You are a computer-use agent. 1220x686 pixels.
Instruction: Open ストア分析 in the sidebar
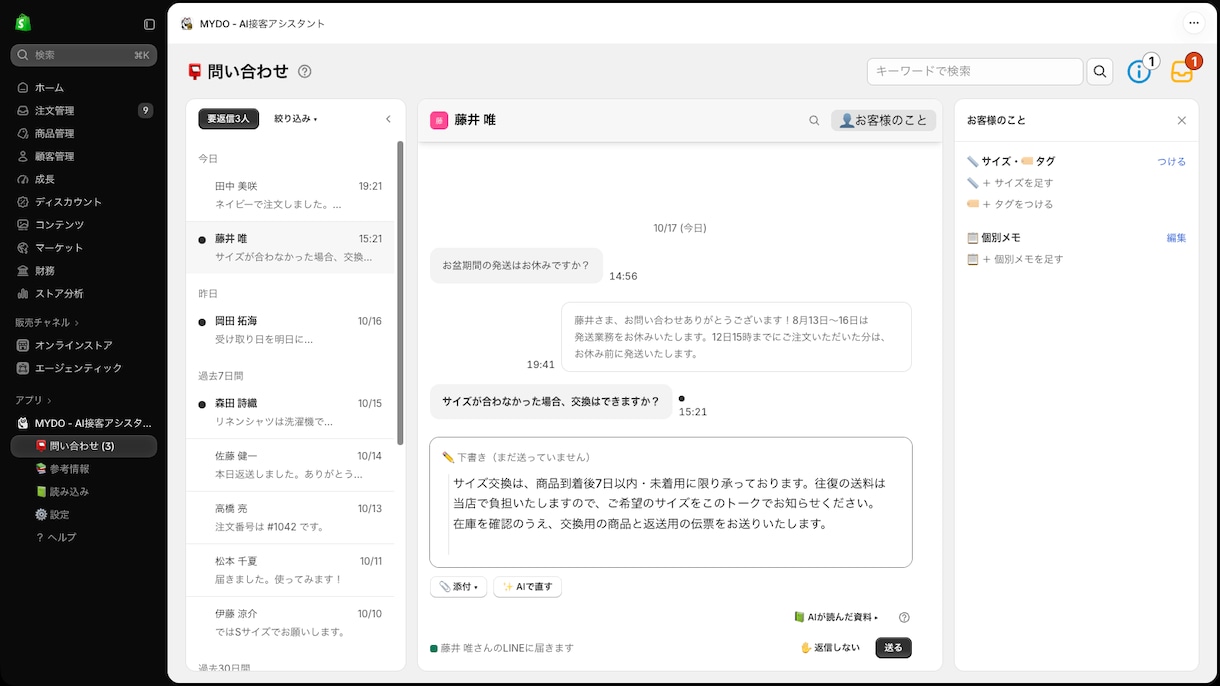[x=83, y=294]
